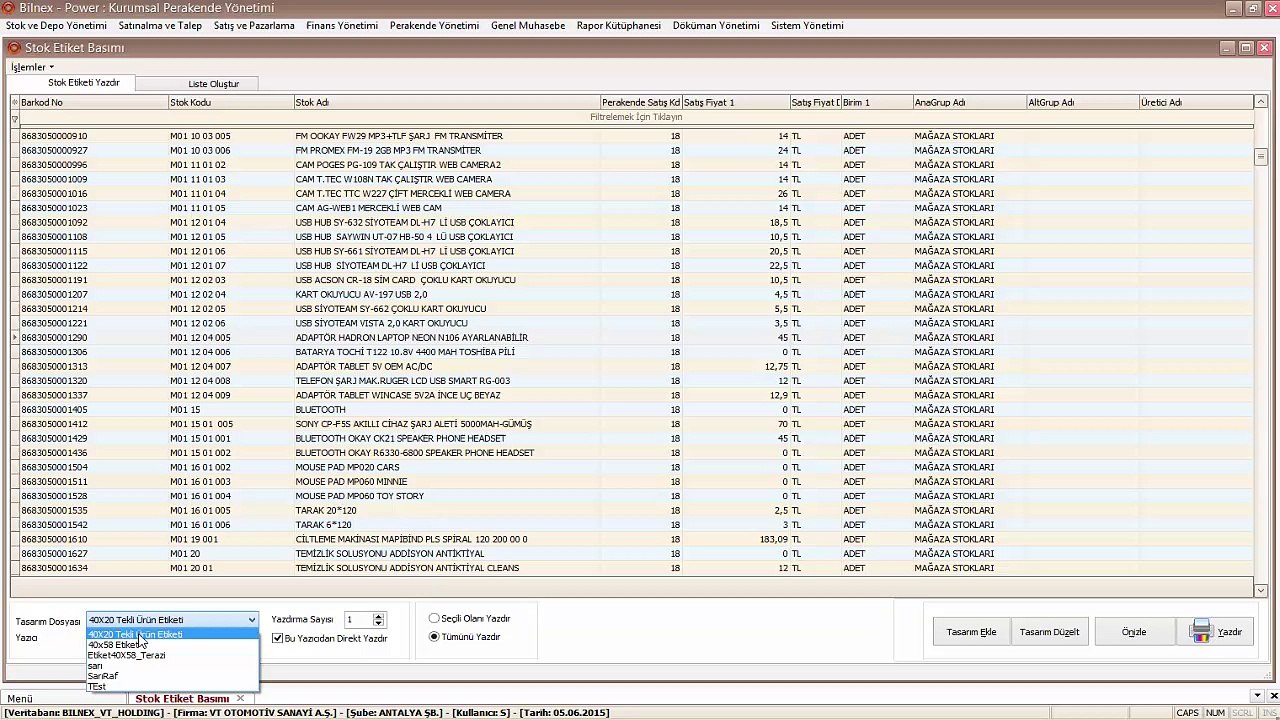Click the Tasarım Ekle button

pyautogui.click(x=971, y=632)
